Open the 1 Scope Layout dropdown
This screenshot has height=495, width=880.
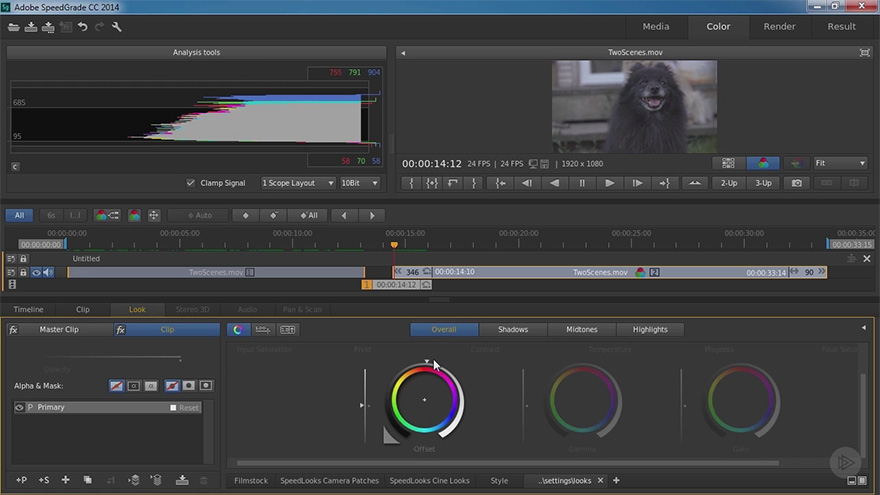pyautogui.click(x=298, y=183)
